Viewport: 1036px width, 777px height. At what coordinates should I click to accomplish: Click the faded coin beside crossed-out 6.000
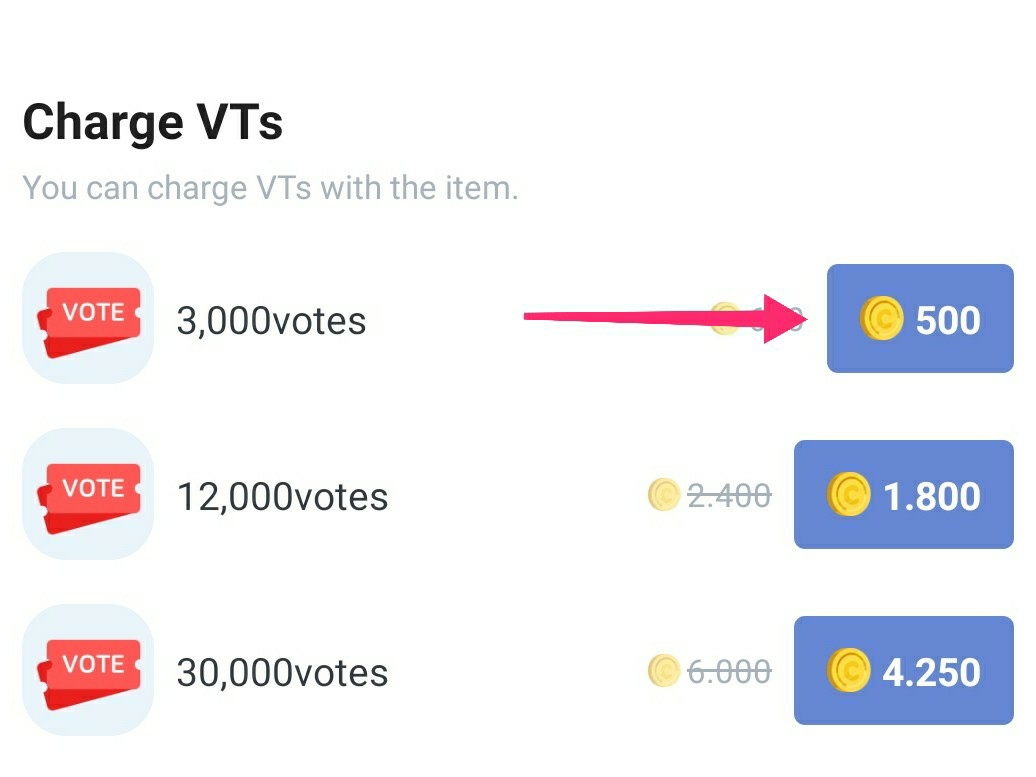[x=664, y=670]
